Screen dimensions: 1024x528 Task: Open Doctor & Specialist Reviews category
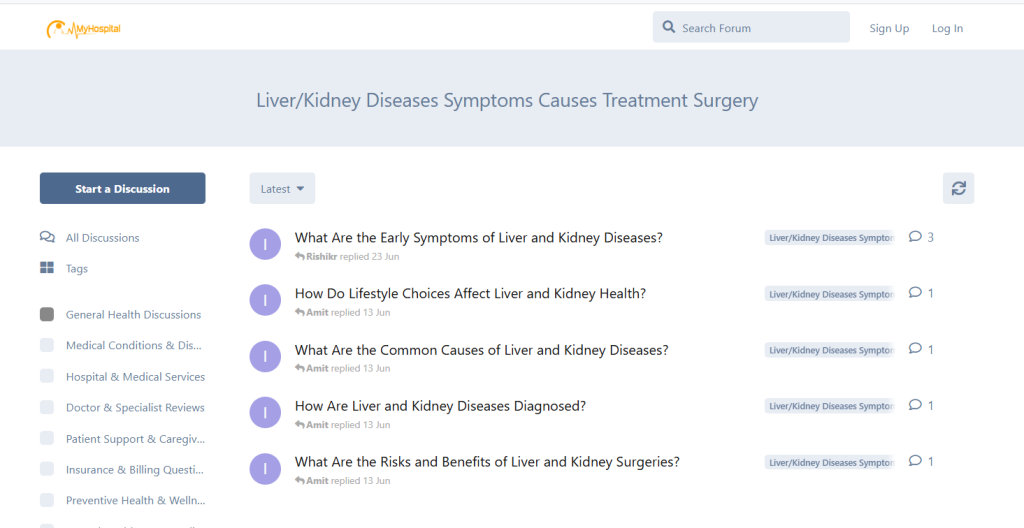(x=135, y=408)
